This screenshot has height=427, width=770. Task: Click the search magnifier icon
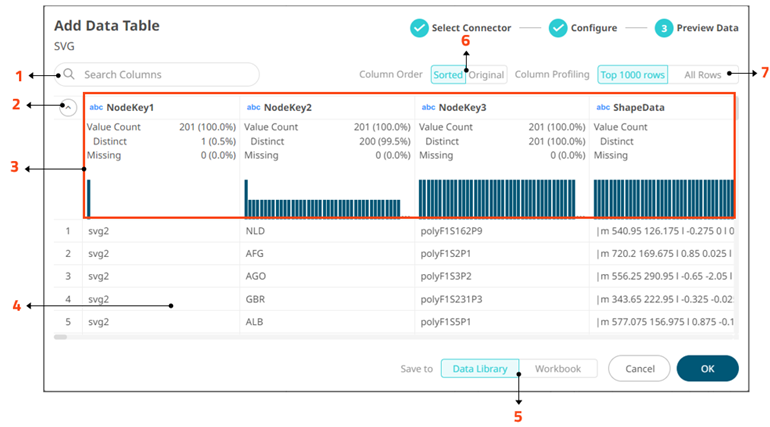(x=69, y=75)
